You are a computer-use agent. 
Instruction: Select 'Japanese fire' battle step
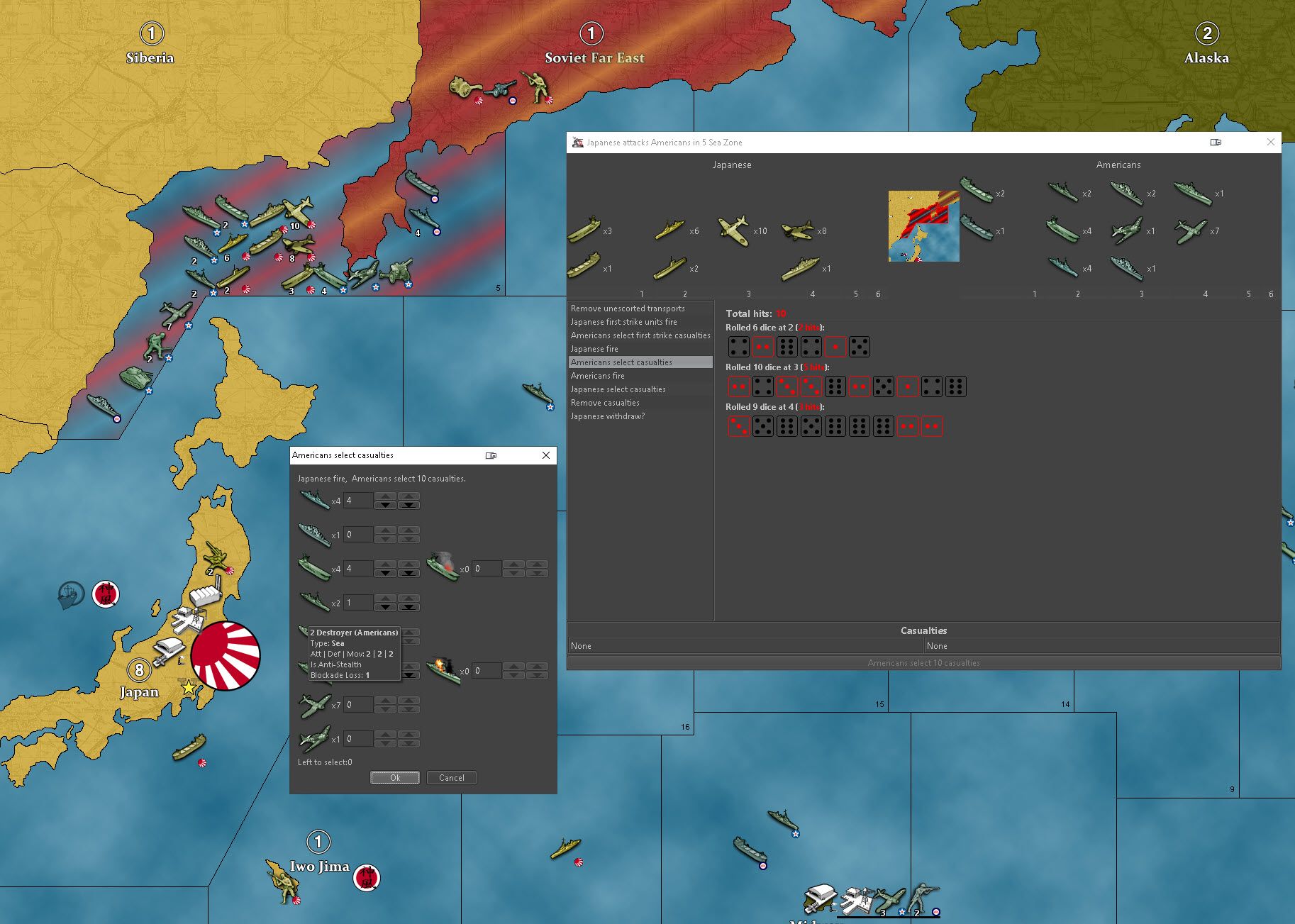point(640,349)
